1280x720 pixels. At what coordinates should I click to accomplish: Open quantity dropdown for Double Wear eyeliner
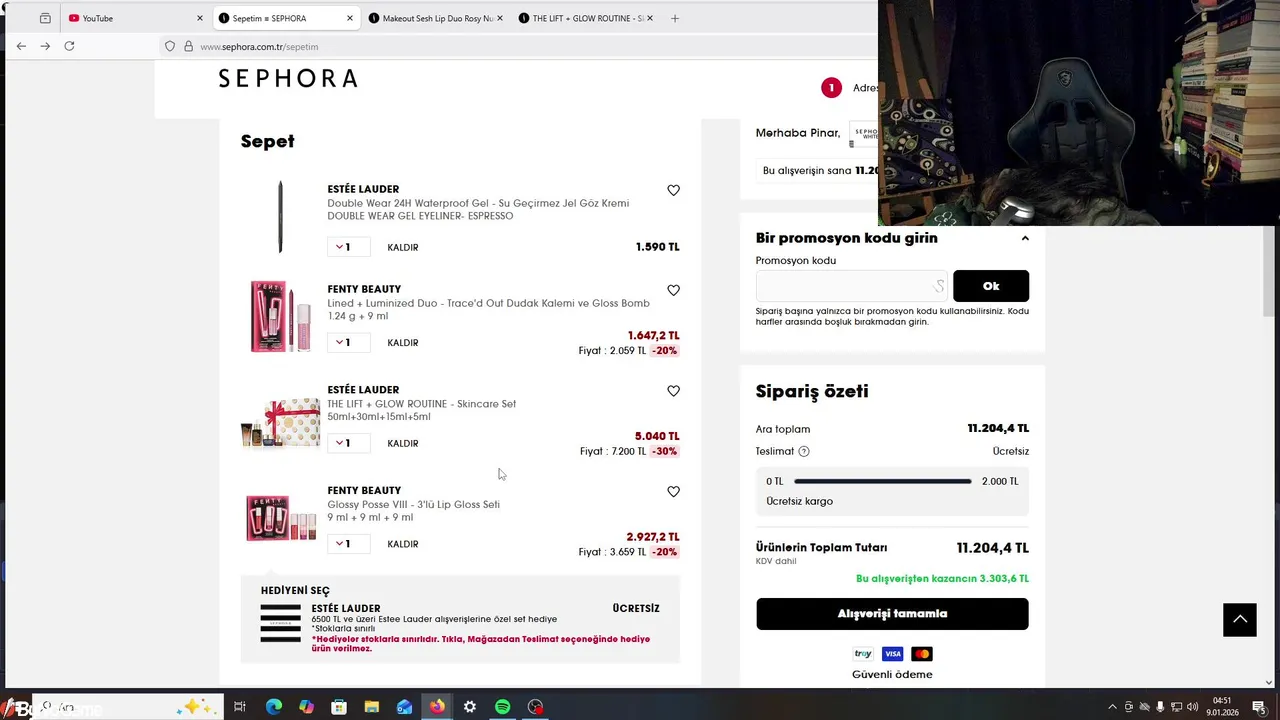pos(349,247)
